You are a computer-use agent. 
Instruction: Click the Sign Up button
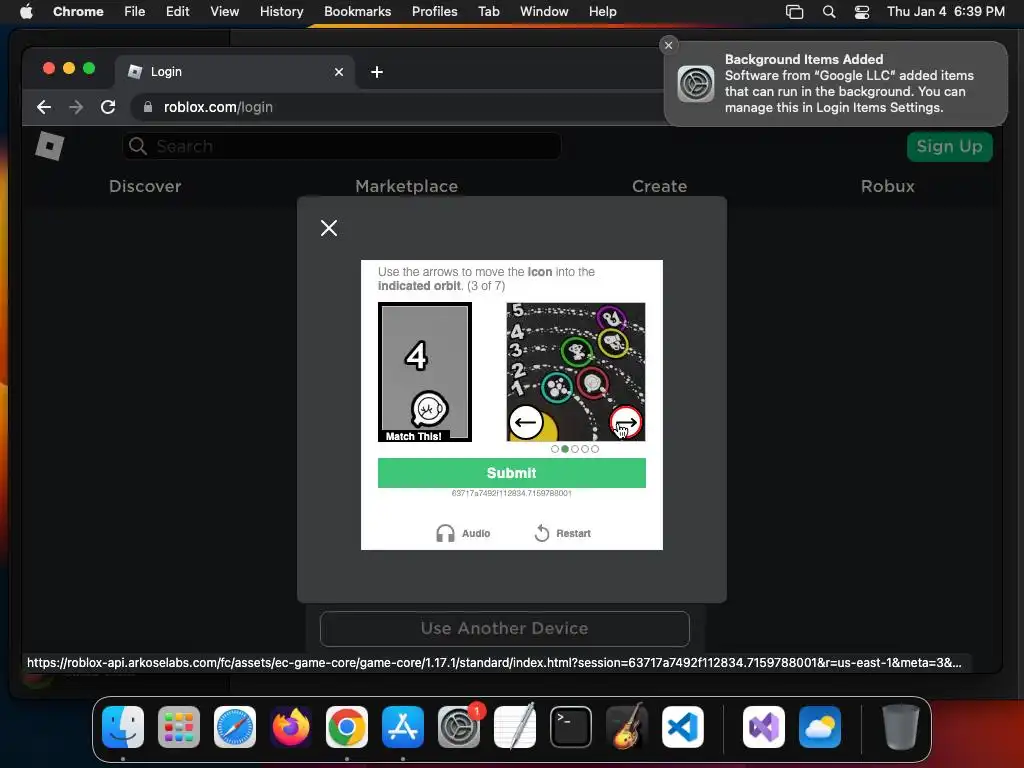[950, 146]
